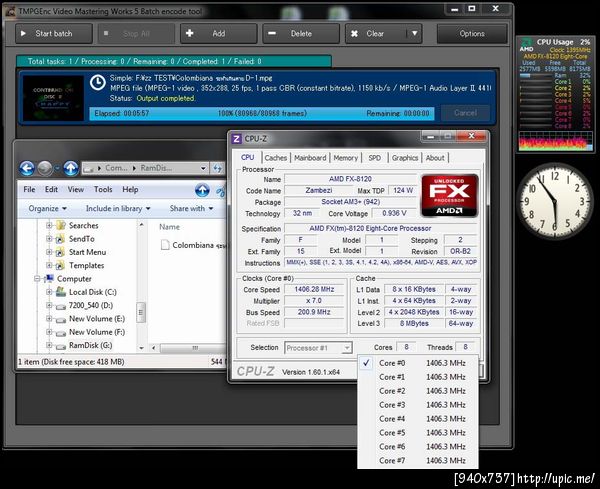
Task: Open the File menu in Explorer
Action: coord(29,189)
